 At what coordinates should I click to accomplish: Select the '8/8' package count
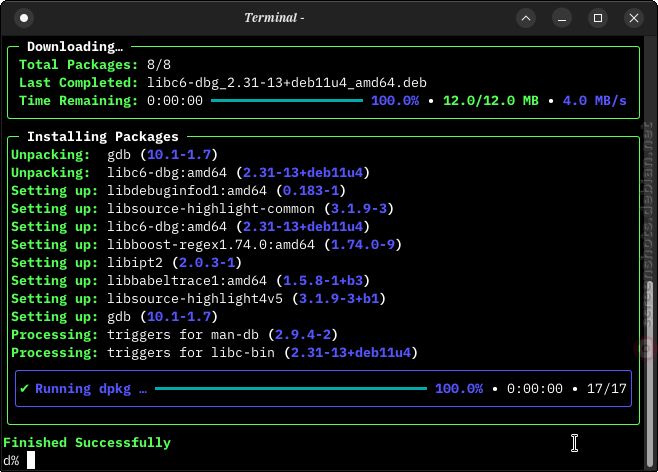coord(159,65)
